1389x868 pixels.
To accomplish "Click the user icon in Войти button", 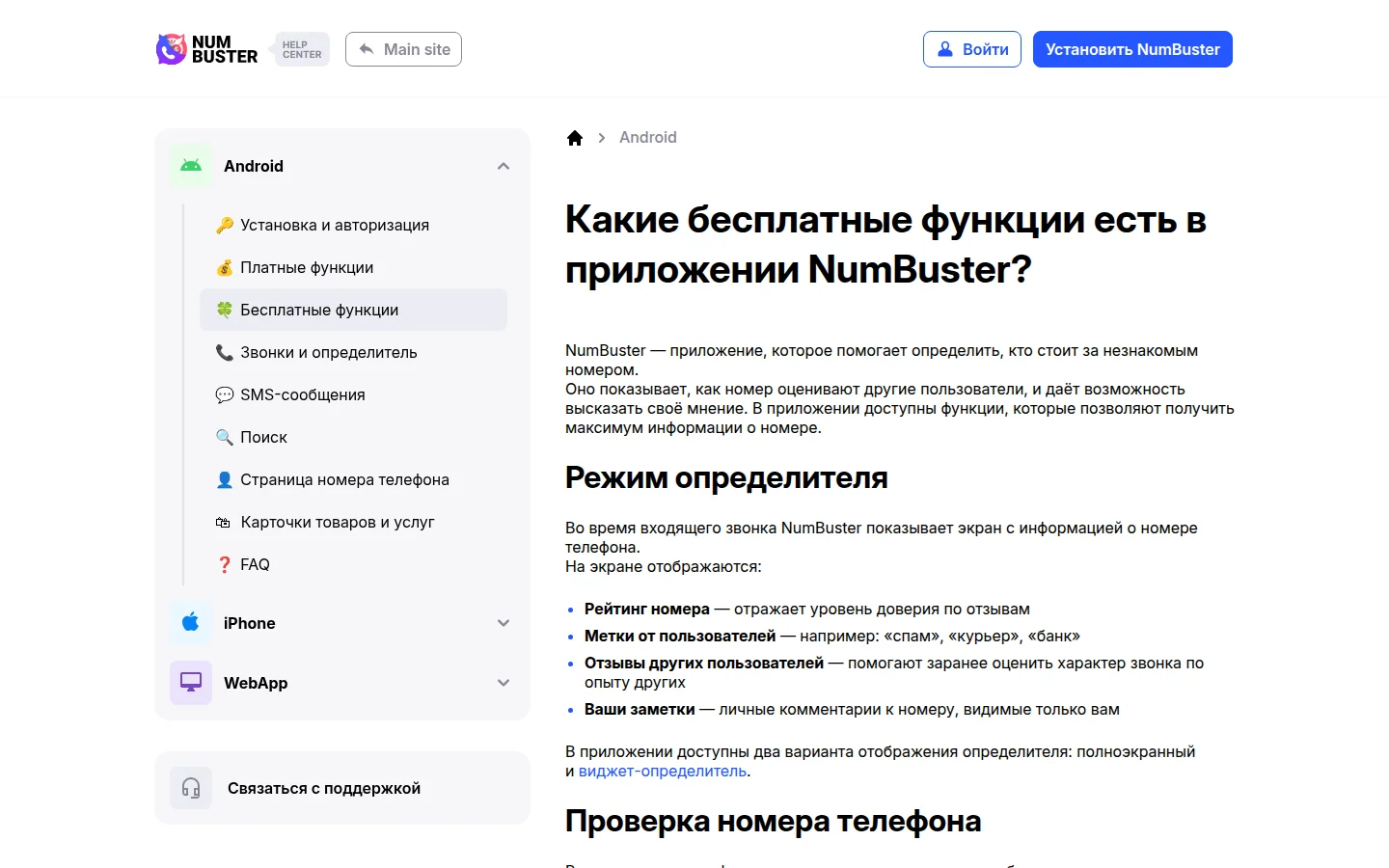I will (945, 49).
